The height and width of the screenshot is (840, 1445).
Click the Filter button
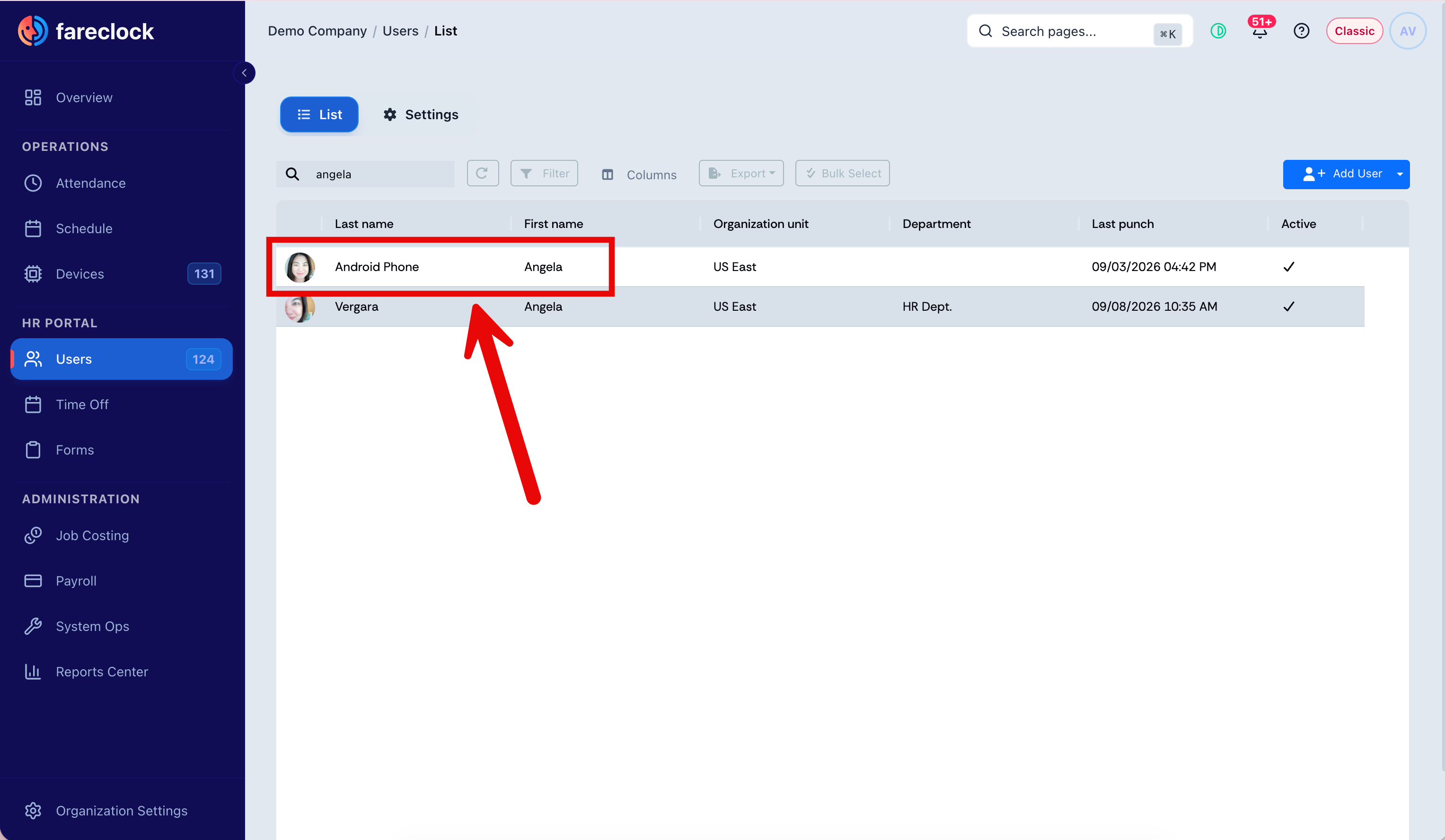click(x=544, y=173)
